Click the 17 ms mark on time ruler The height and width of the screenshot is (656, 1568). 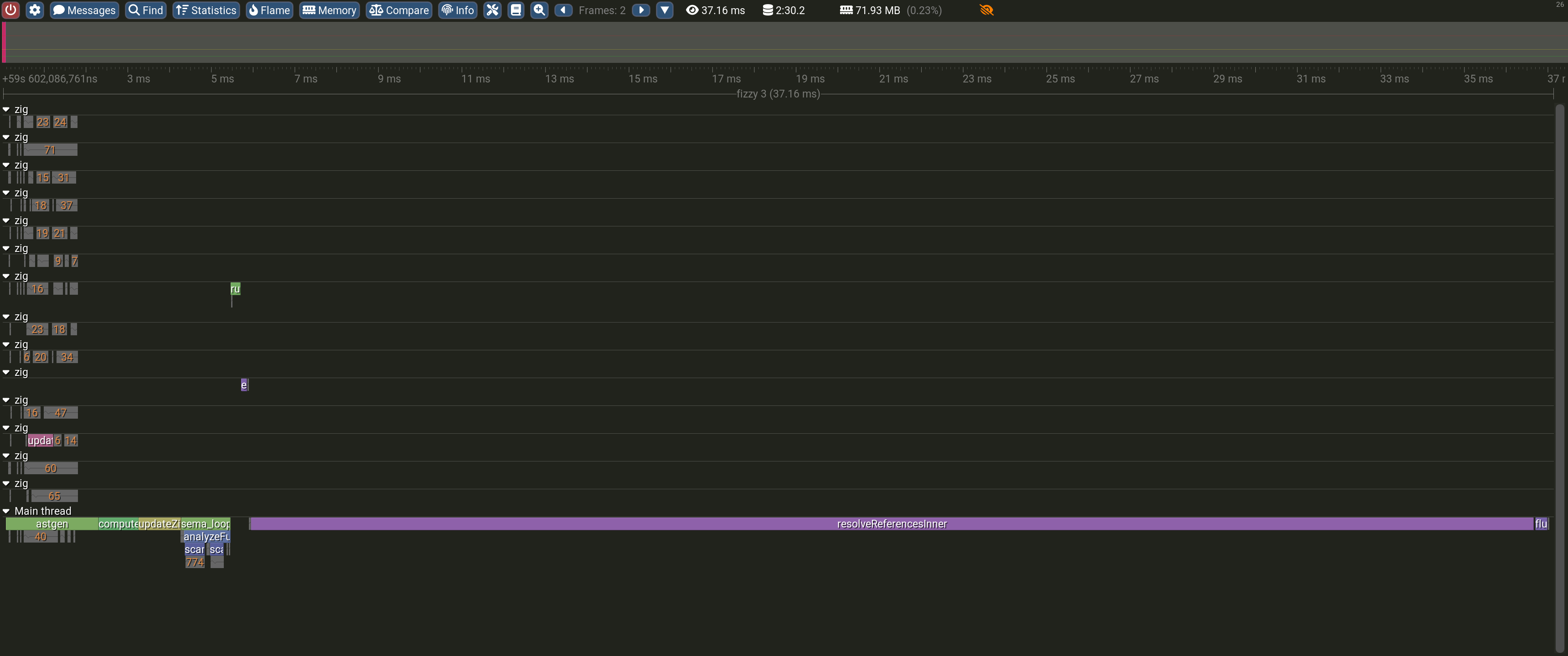[x=726, y=79]
